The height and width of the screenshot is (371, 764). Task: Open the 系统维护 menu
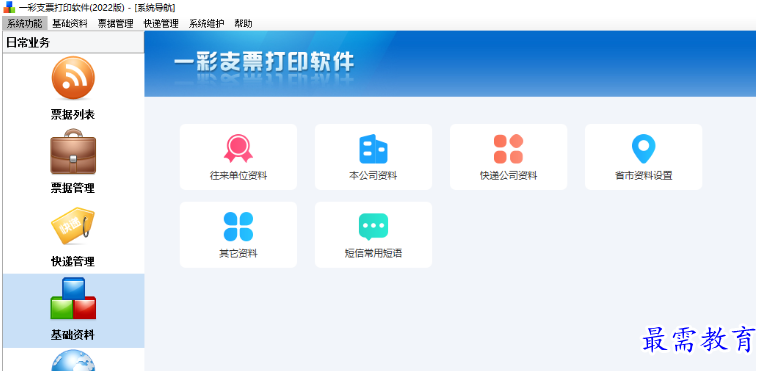(207, 23)
